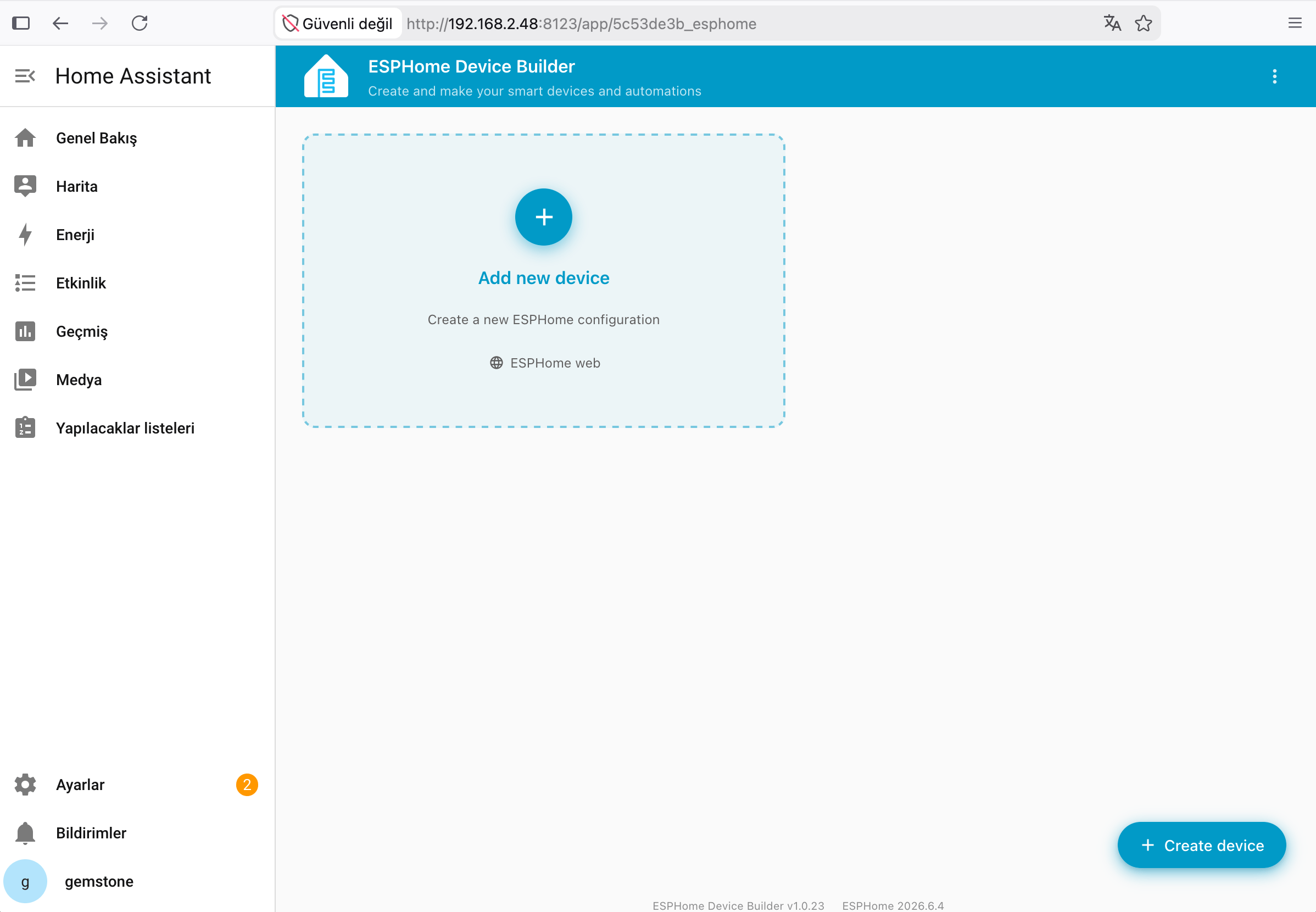Click the Geçmiş chart icon
Viewport: 1316px width, 912px height.
tap(25, 331)
